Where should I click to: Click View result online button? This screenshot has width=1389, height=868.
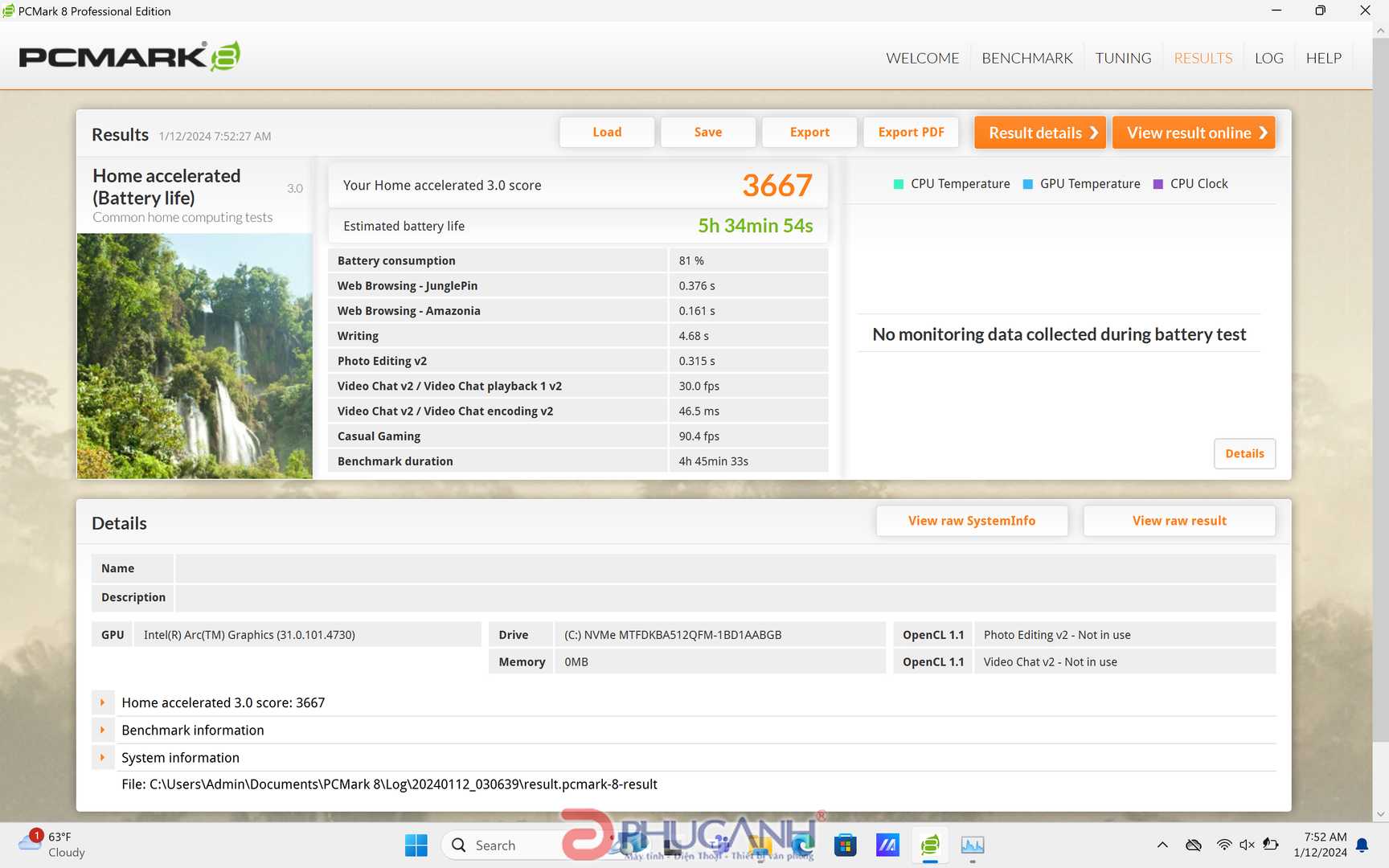1194,133
